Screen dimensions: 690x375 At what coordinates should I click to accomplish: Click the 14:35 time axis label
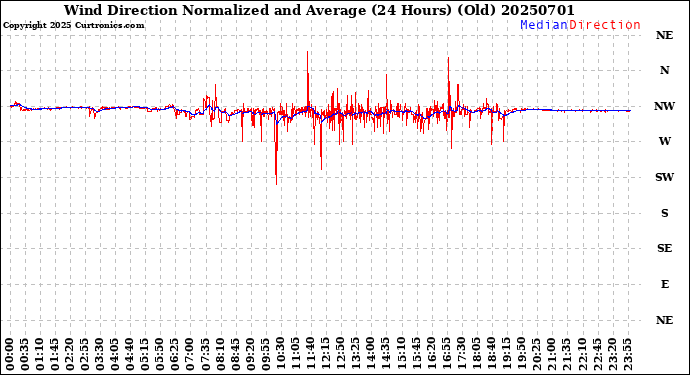[x=386, y=355]
